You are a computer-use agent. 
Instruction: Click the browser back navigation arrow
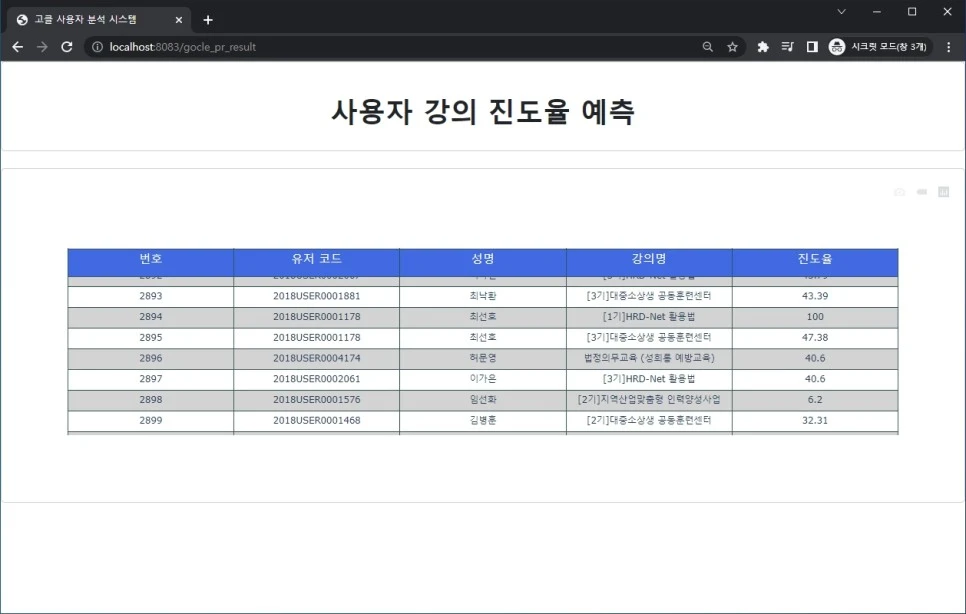17,46
